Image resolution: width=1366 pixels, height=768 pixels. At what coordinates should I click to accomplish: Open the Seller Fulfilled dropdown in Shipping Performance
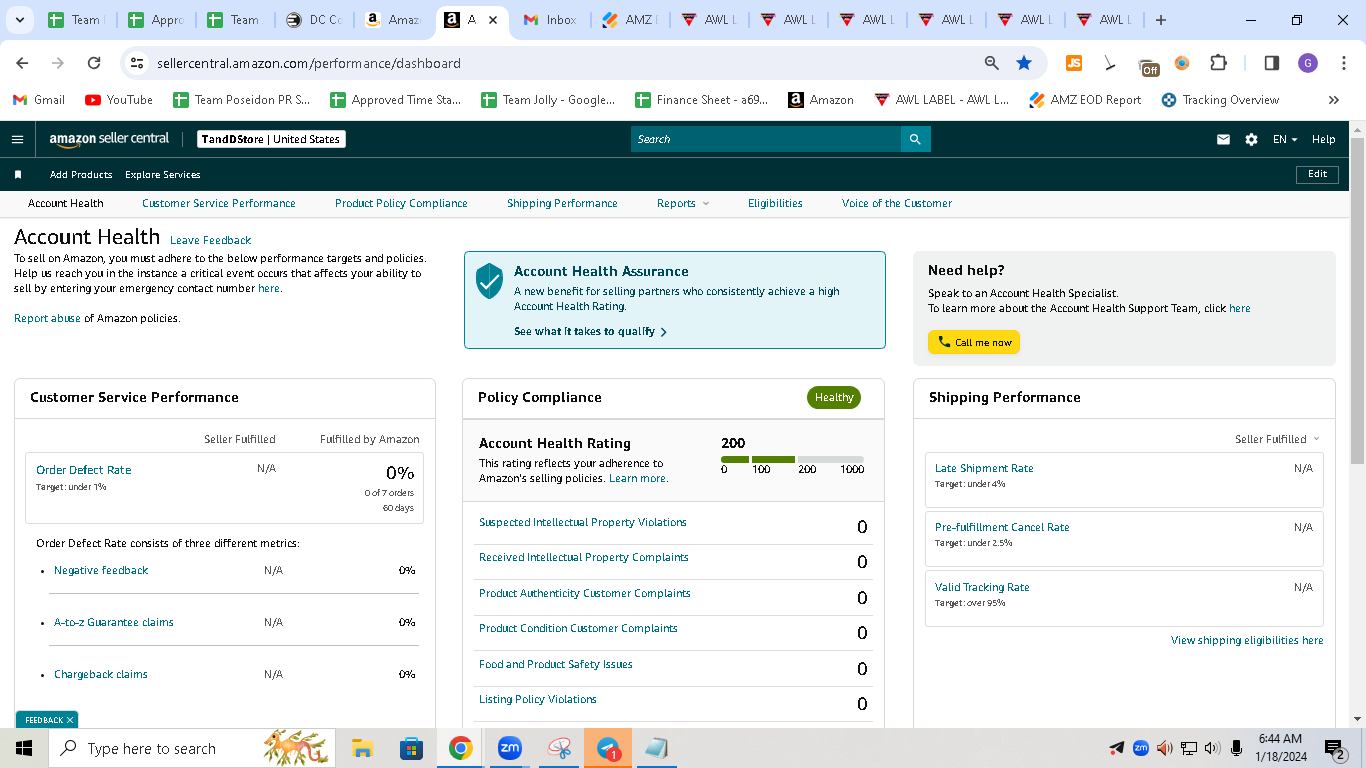click(x=1277, y=439)
